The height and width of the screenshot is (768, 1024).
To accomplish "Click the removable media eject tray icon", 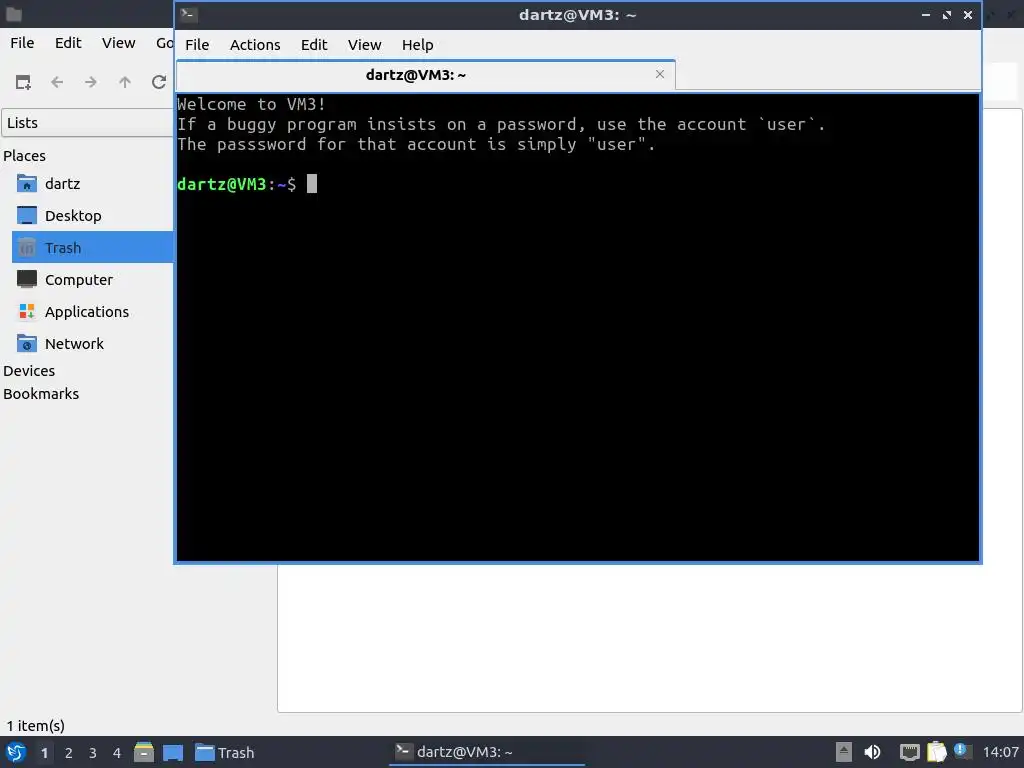I will [843, 752].
